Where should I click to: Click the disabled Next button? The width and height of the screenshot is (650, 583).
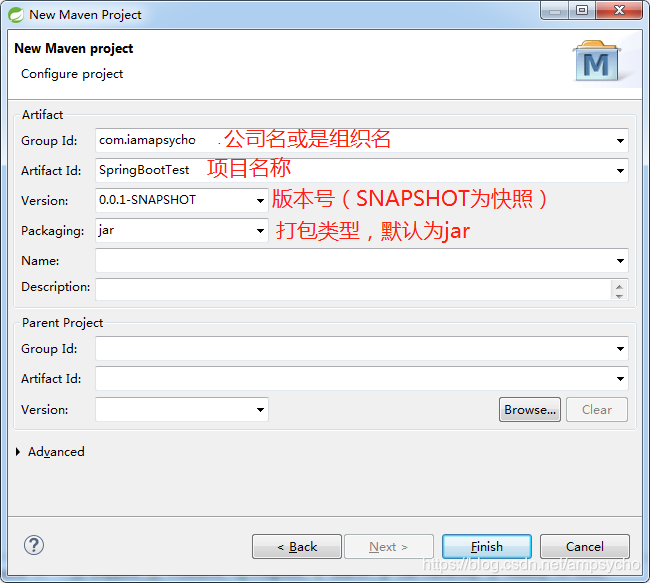point(389,547)
